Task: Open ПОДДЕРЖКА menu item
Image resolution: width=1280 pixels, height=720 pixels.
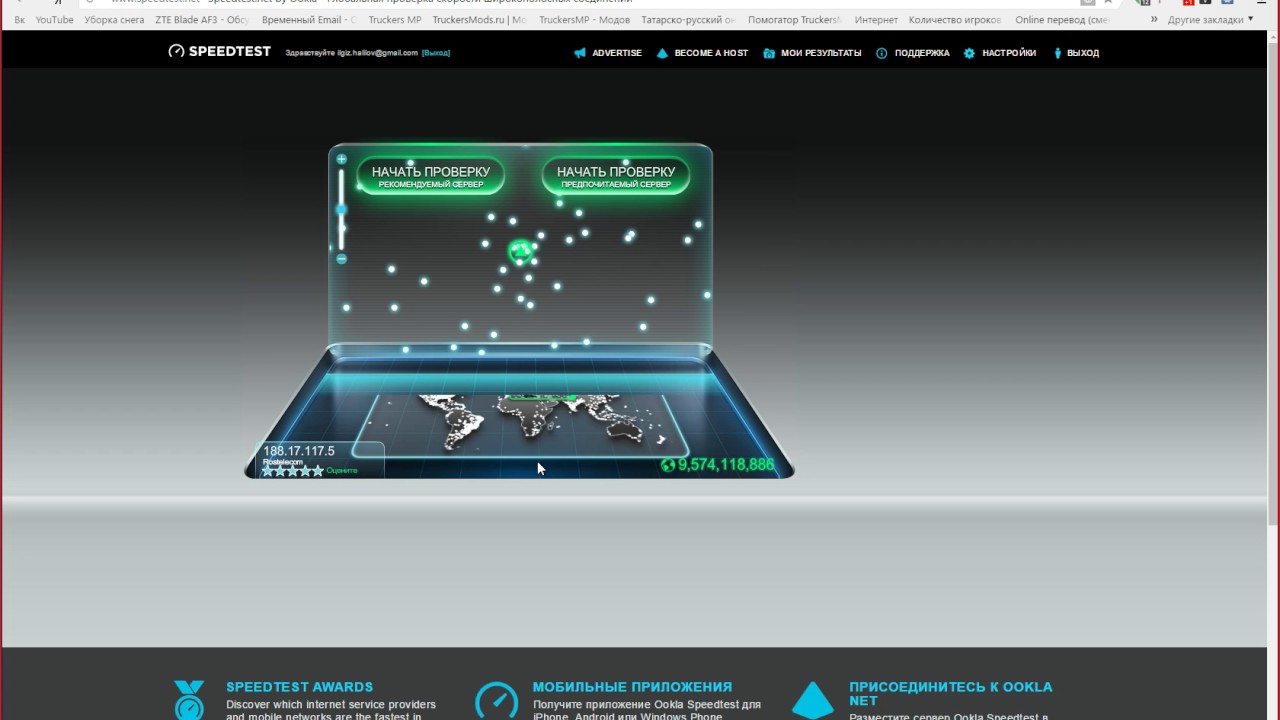Action: pyautogui.click(x=922, y=53)
